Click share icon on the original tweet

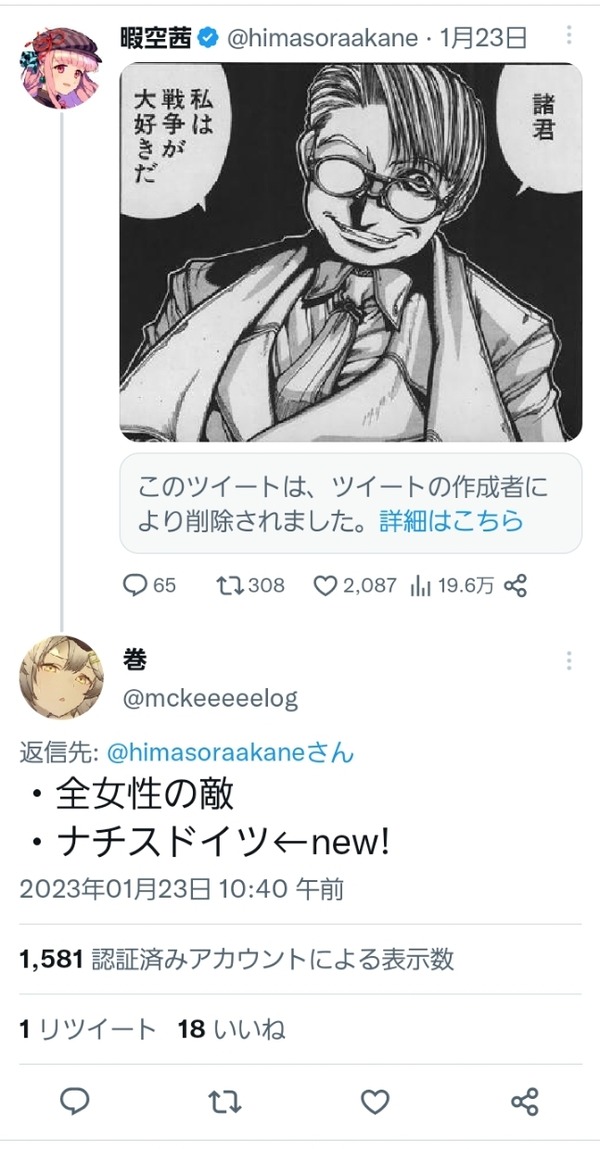pyautogui.click(x=515, y=585)
